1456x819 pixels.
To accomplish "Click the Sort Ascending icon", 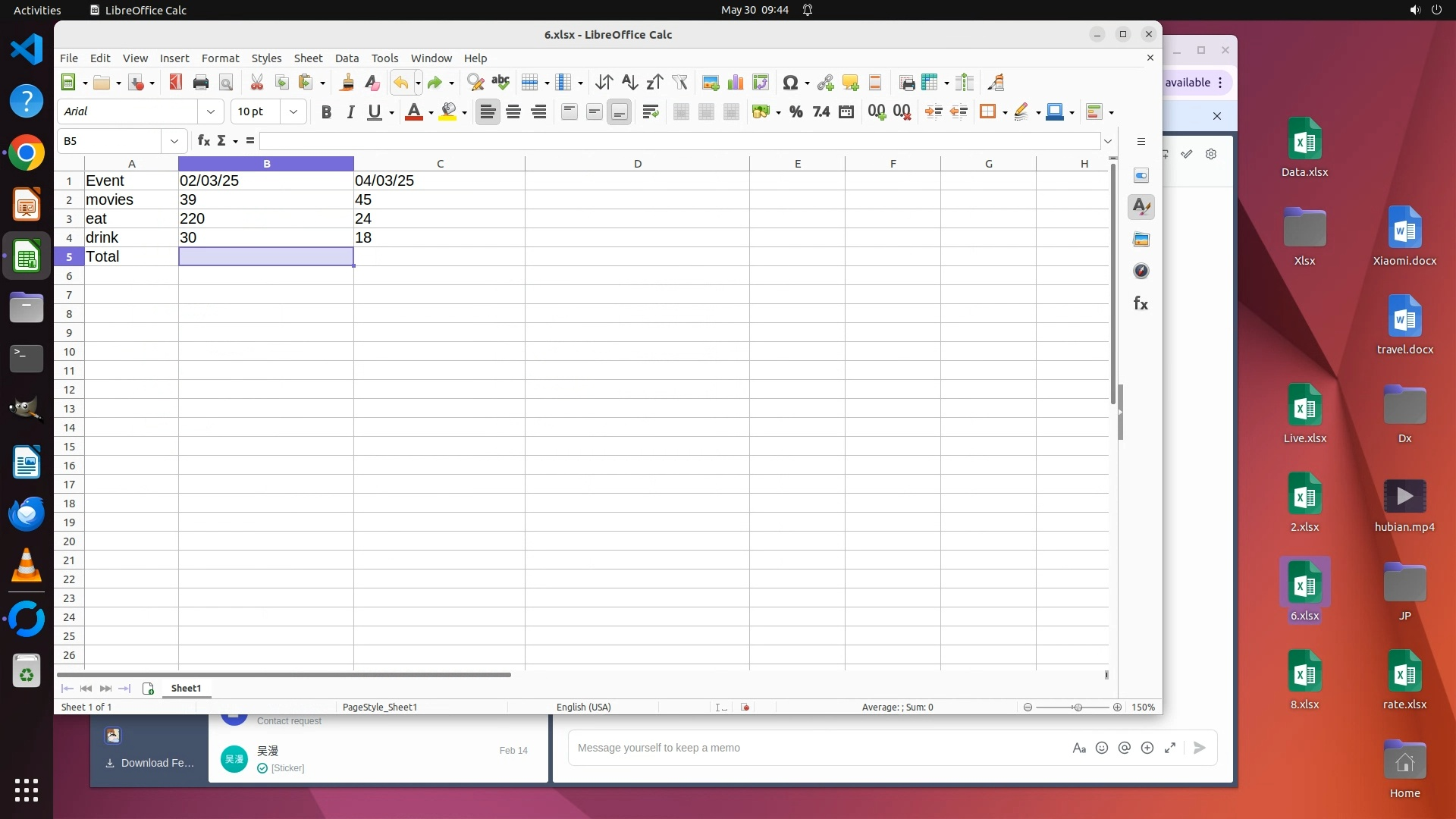I will 629,83.
